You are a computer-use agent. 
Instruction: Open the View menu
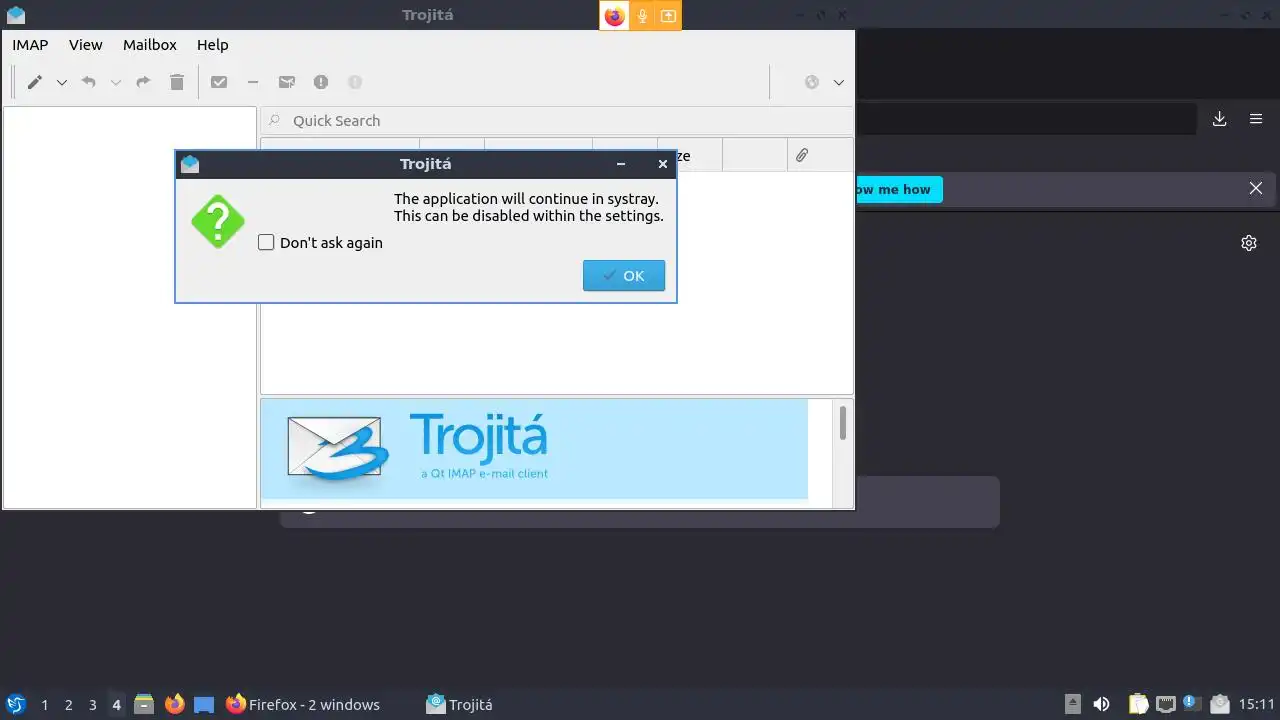(86, 44)
